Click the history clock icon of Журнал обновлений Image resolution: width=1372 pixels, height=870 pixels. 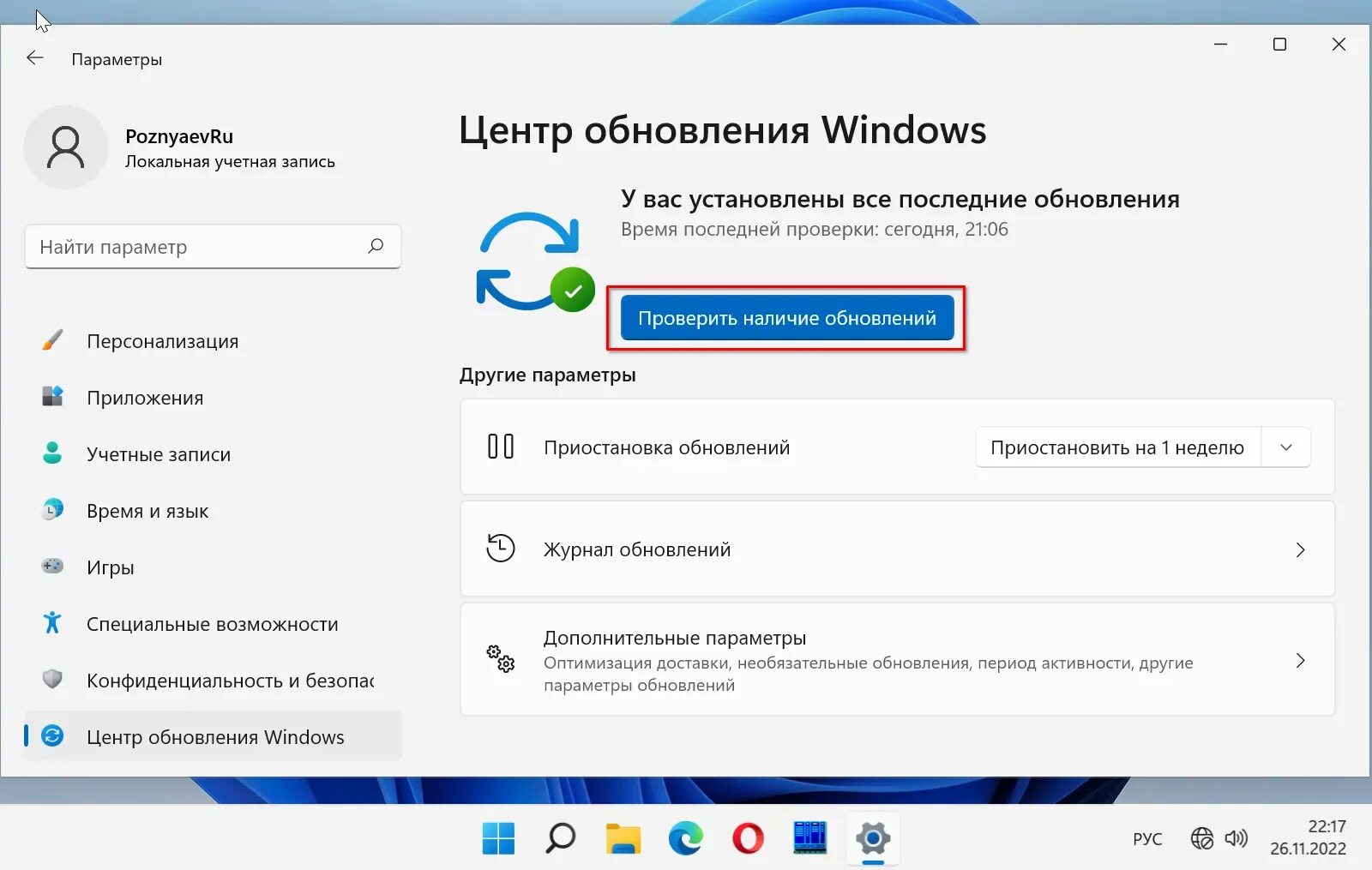pyautogui.click(x=501, y=549)
